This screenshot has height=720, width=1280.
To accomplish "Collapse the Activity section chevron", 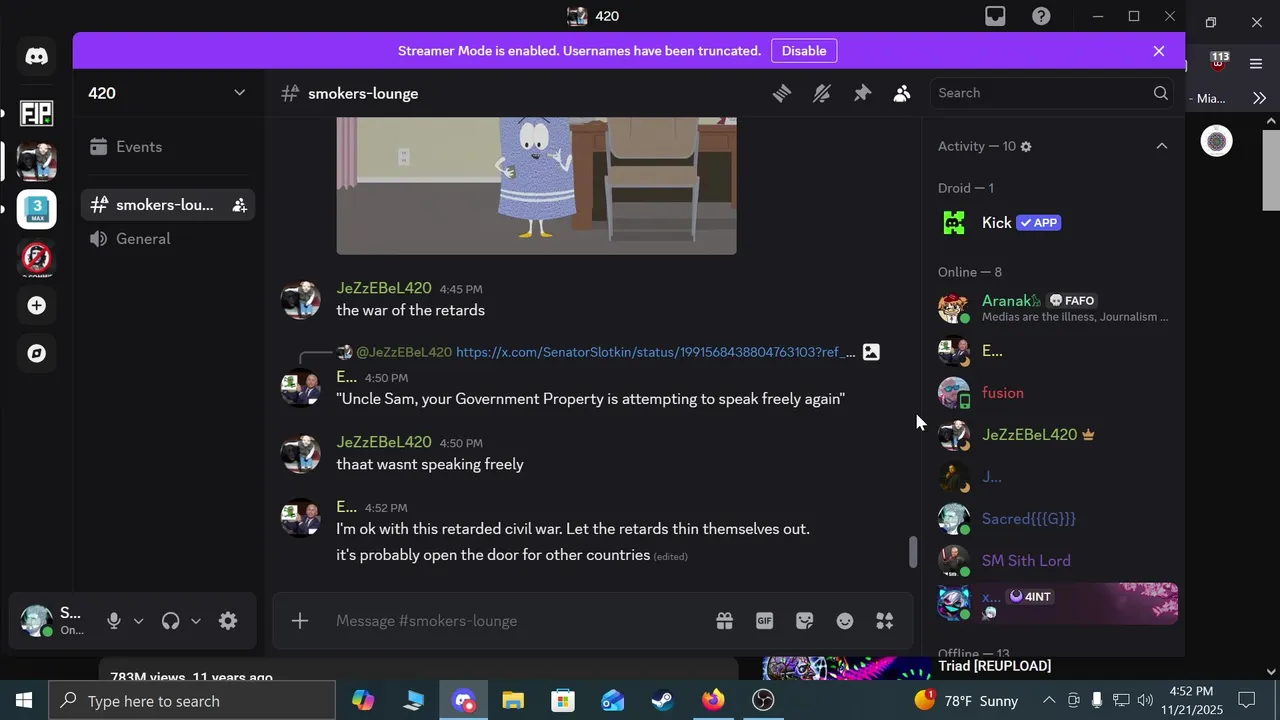I will tap(1162, 146).
